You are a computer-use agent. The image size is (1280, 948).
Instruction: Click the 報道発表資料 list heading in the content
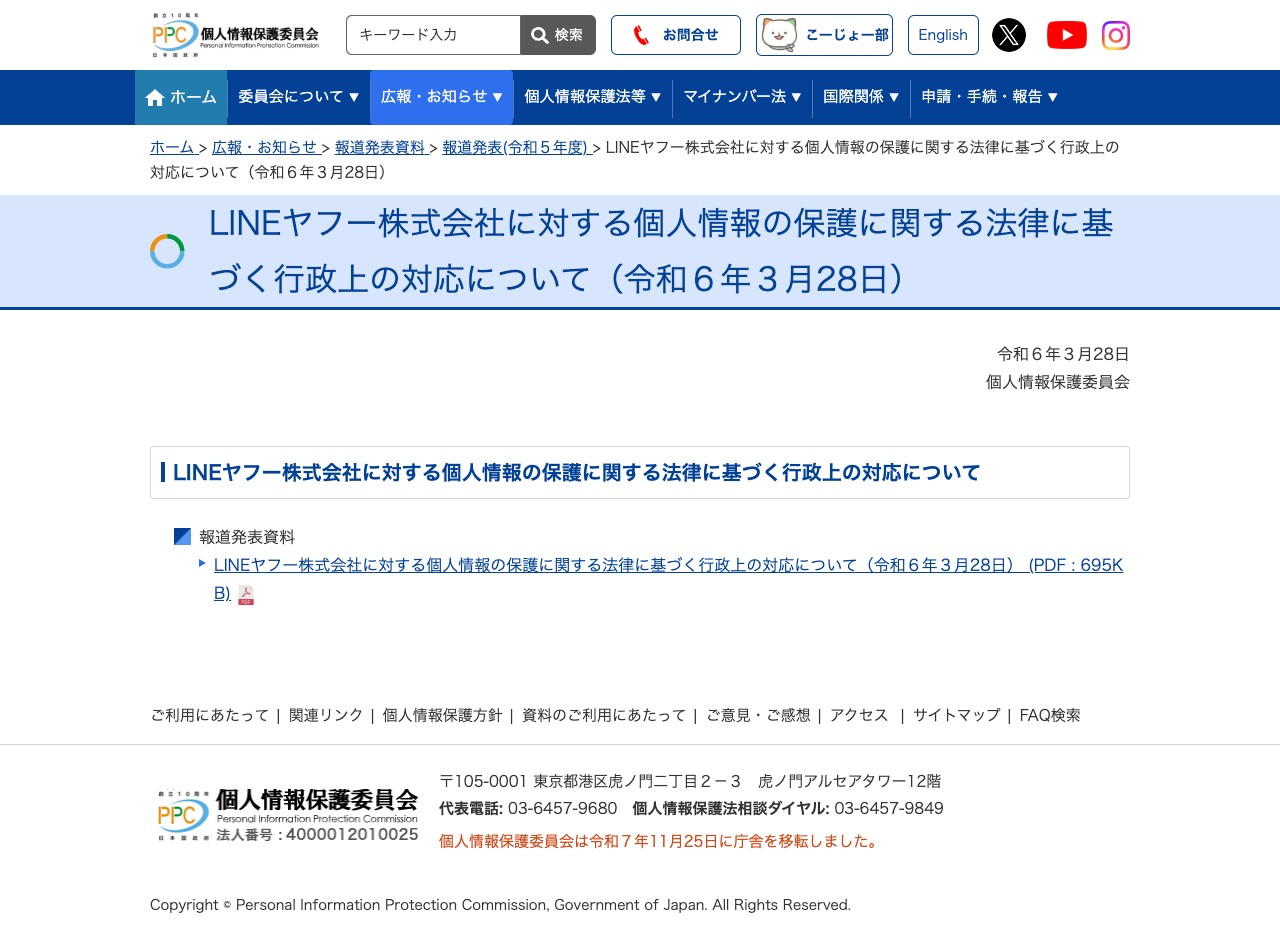click(x=247, y=537)
